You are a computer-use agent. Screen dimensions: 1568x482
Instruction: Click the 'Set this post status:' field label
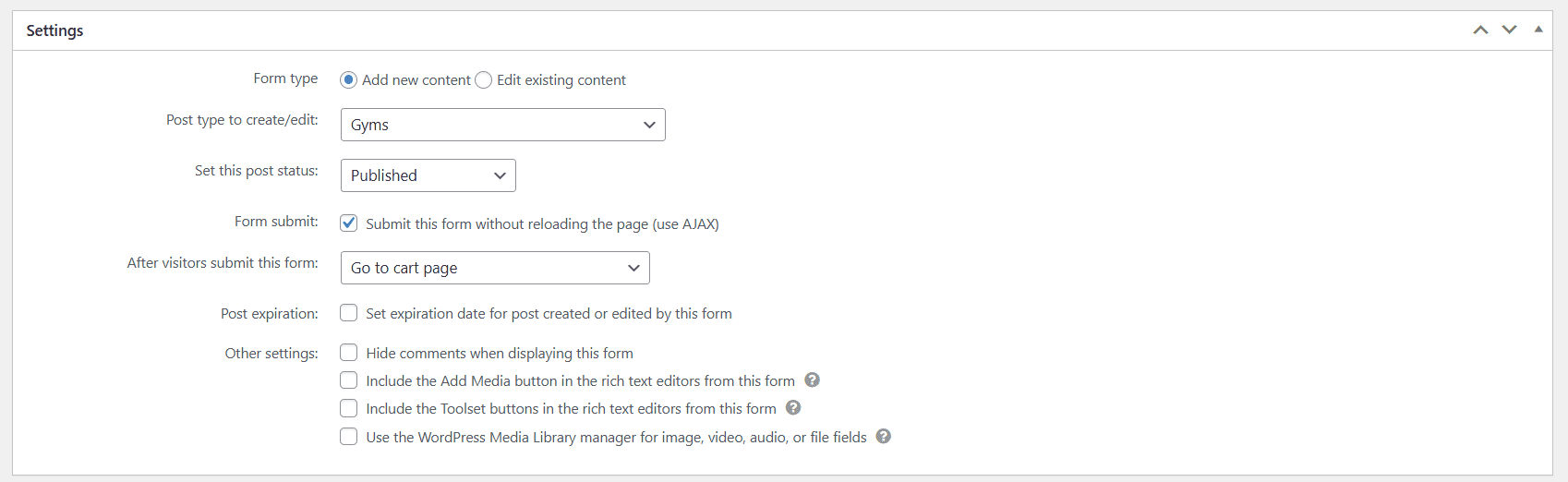(x=256, y=171)
